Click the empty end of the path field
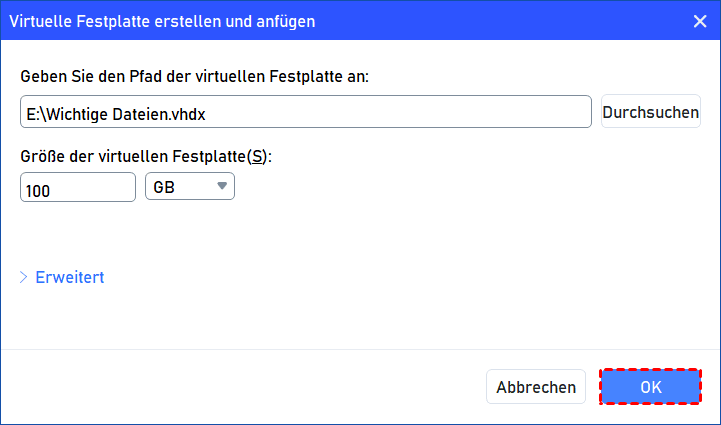The image size is (721, 425). point(450,113)
